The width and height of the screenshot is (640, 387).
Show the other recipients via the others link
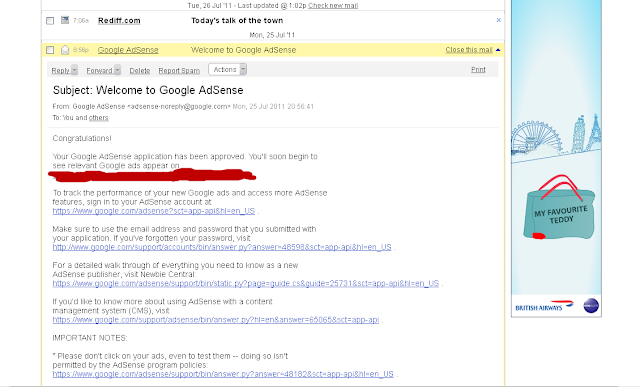pyautogui.click(x=98, y=118)
